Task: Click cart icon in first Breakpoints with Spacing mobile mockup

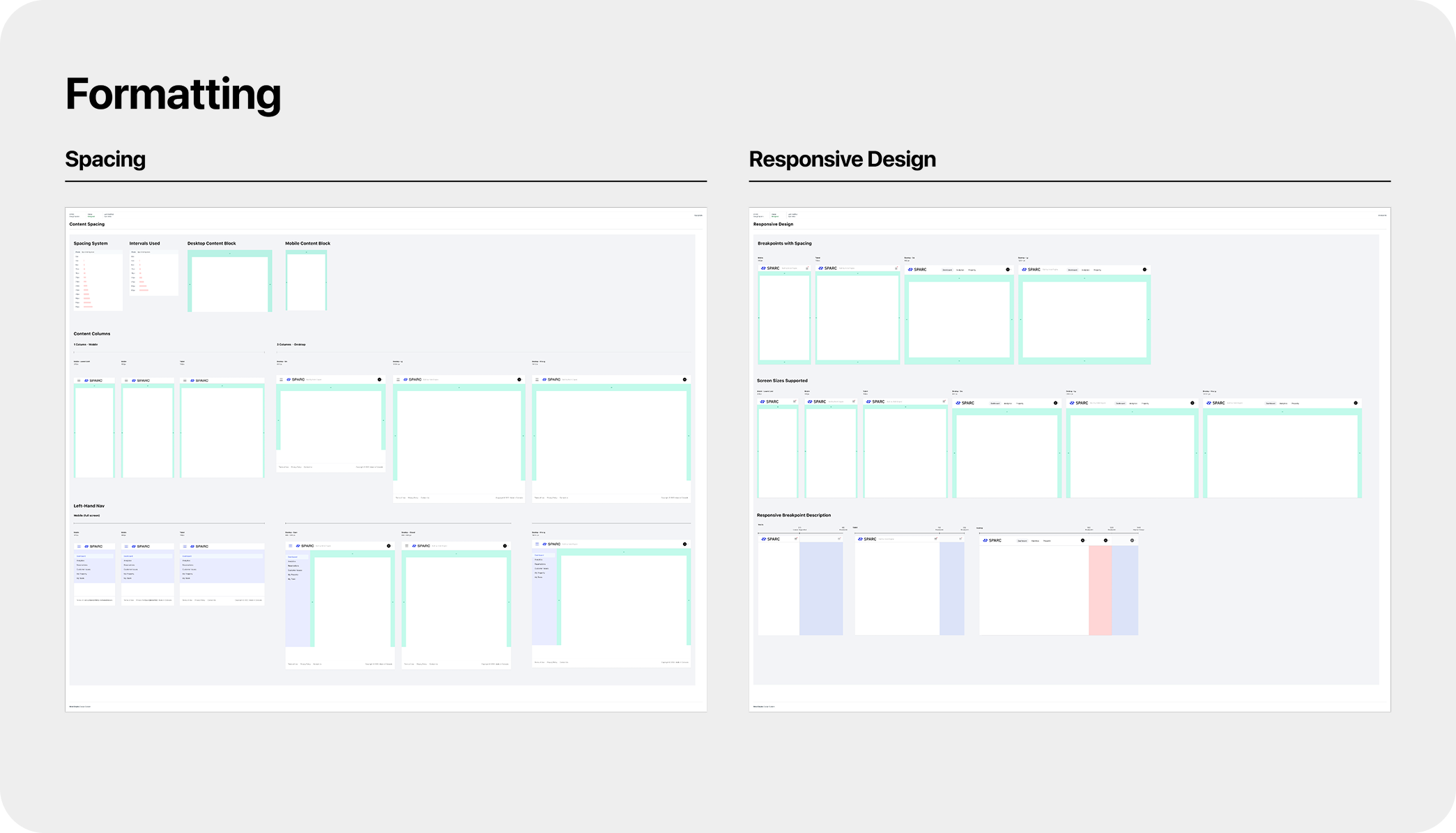Action: point(807,268)
